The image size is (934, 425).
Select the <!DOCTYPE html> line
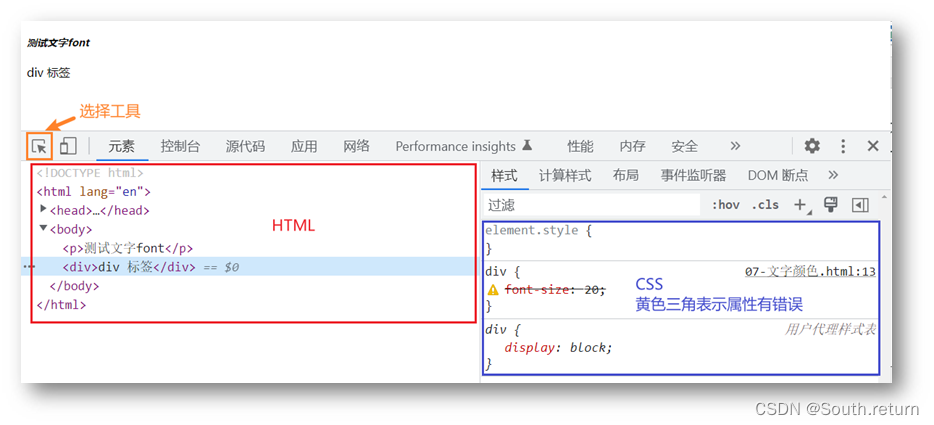coord(90,173)
